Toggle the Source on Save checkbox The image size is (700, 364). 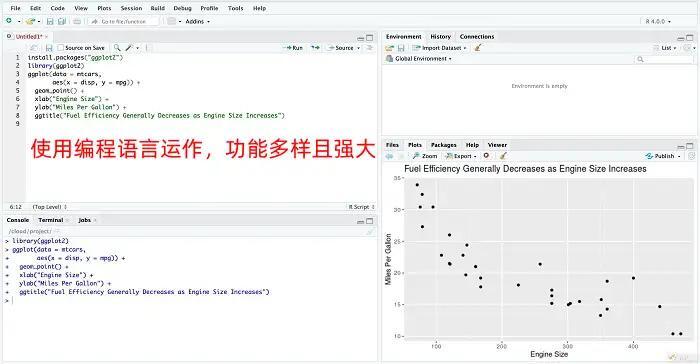61,48
